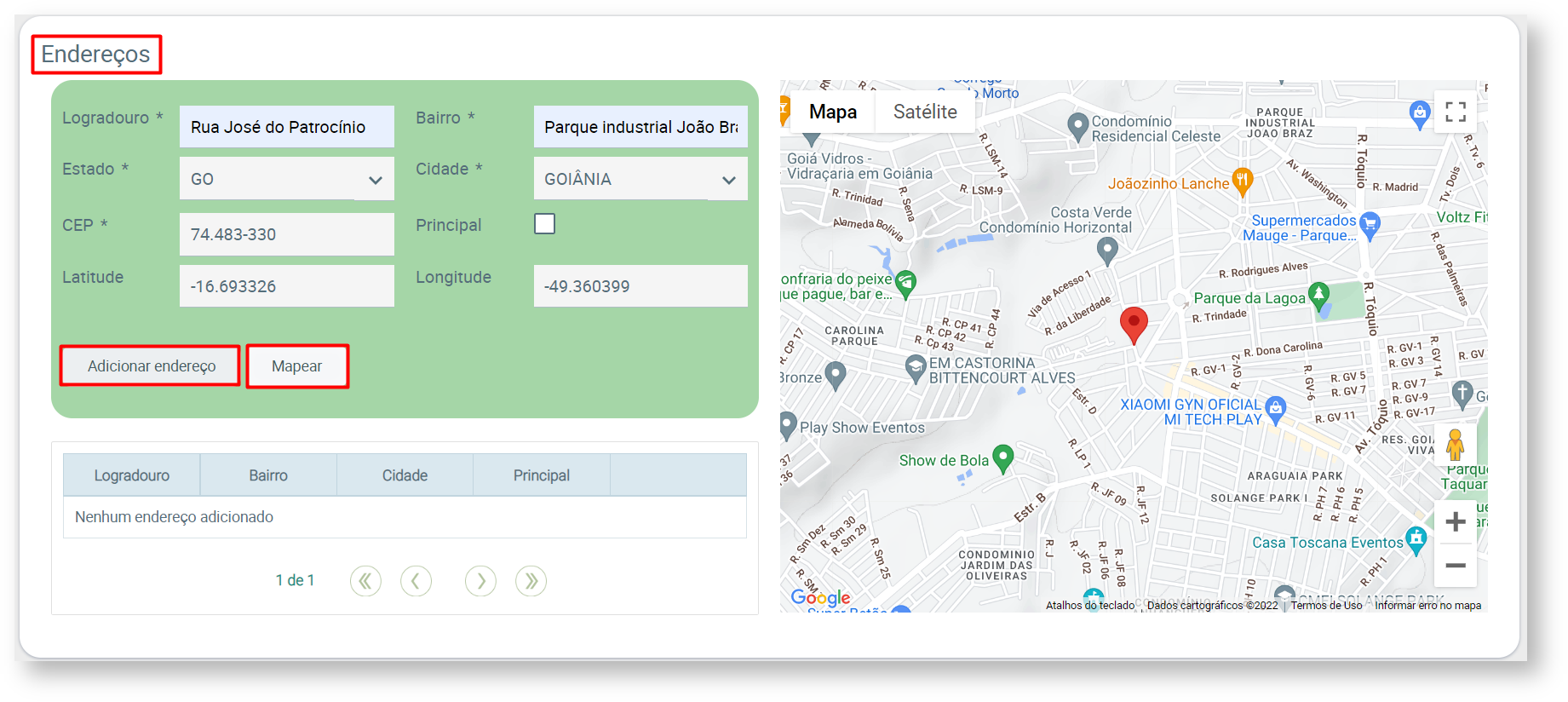Switch map to Satélite view
Screen dimensions: 1568x702
925,112
